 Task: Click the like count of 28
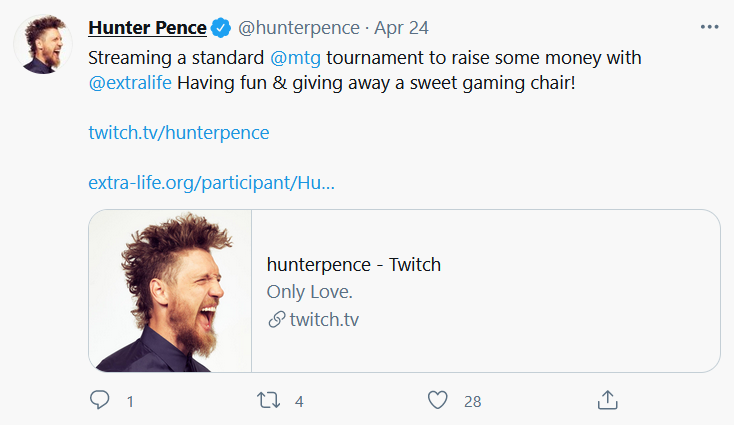pos(473,401)
